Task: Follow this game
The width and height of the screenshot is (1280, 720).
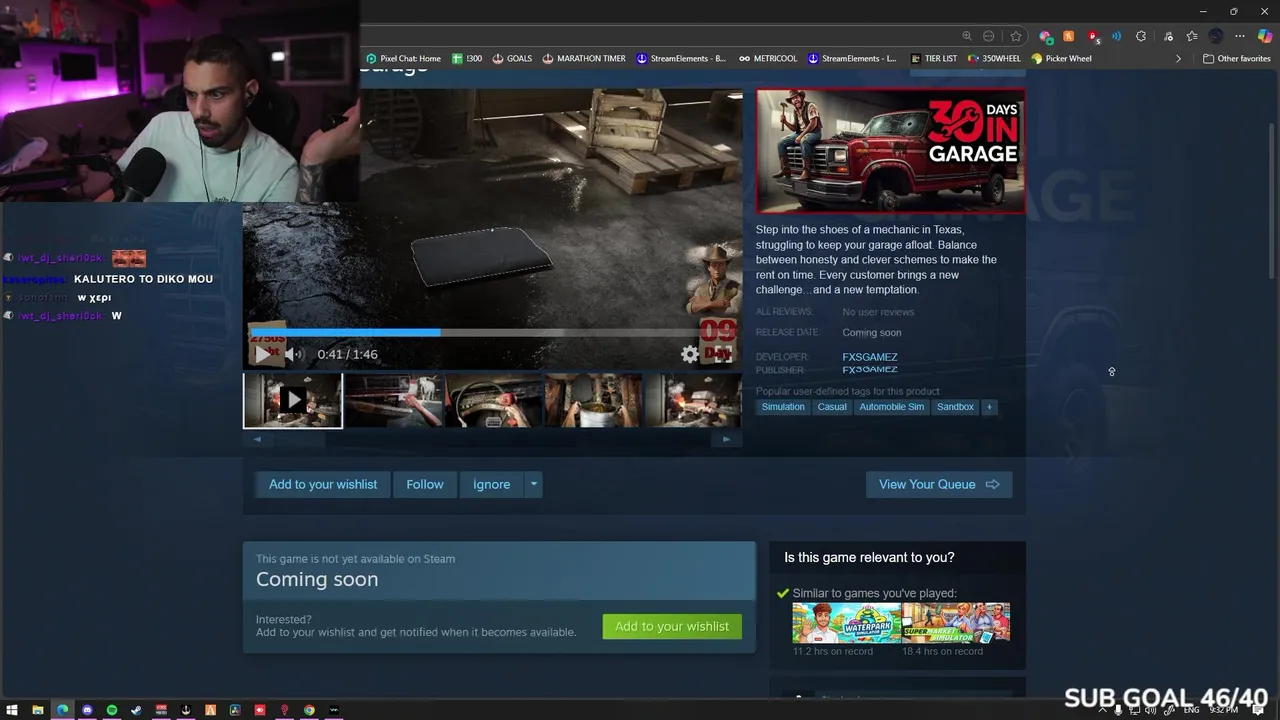Action: click(x=425, y=484)
